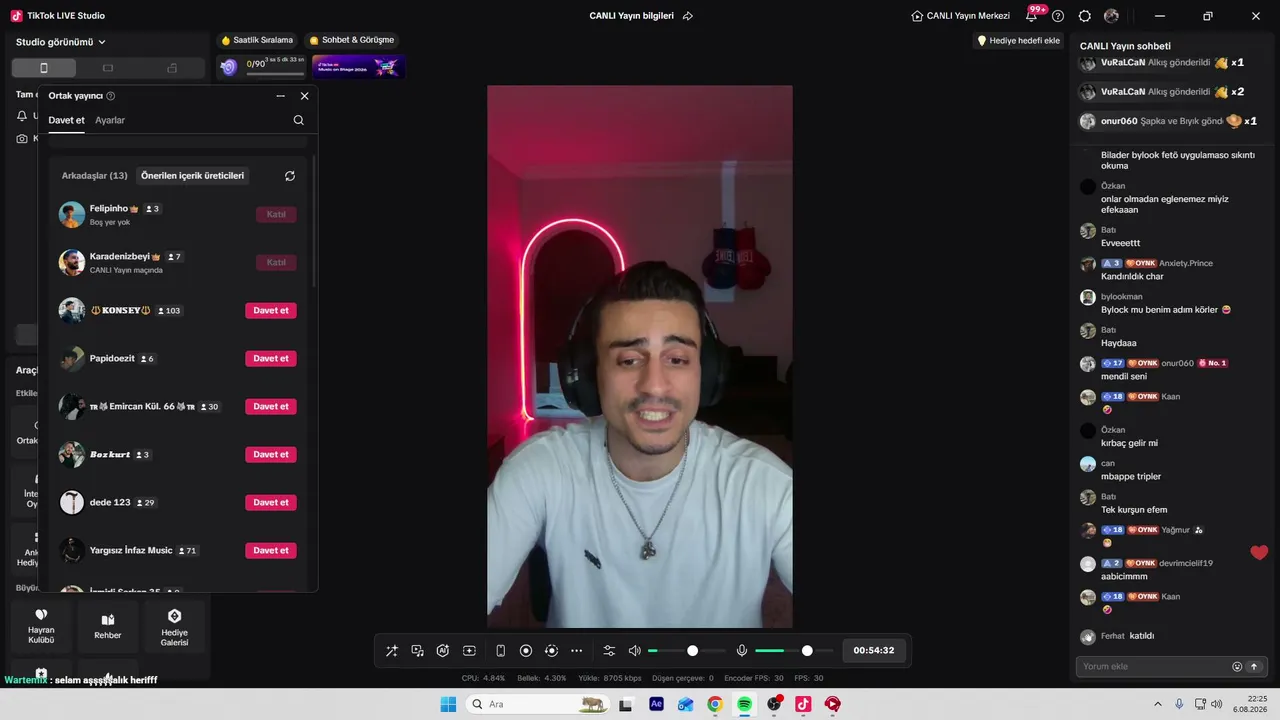Screen dimensions: 1280x720
Task: Invite Emircan Kül. 66 to co-host
Action: pyautogui.click(x=271, y=406)
